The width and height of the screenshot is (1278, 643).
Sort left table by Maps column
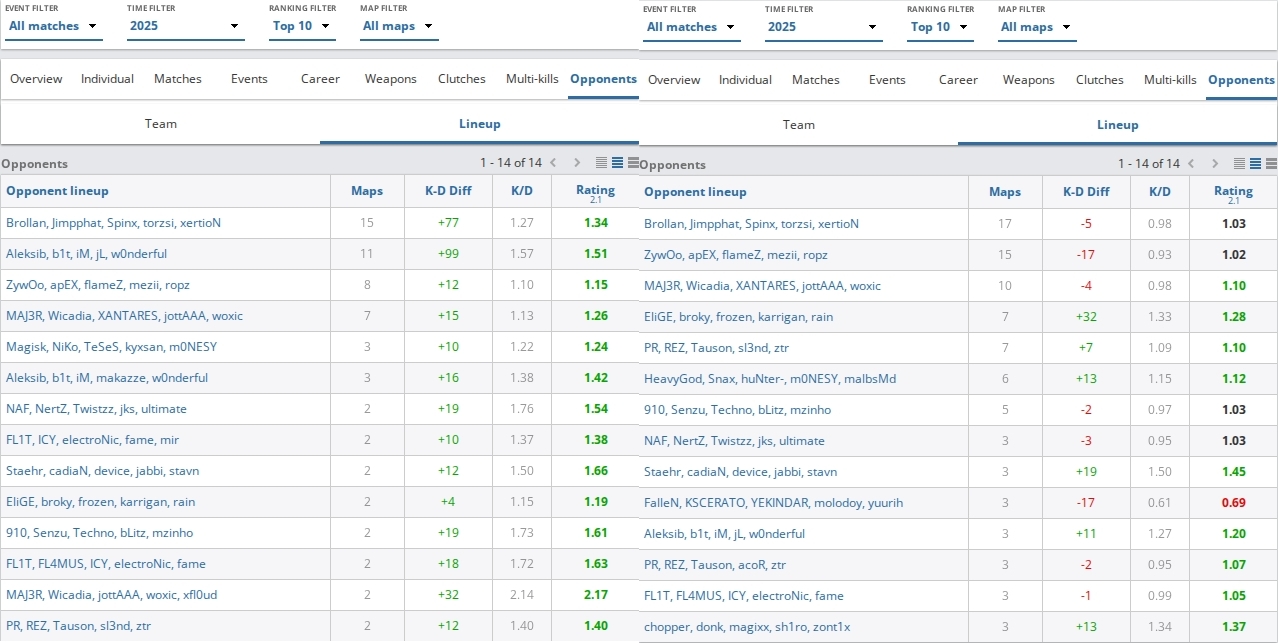(x=367, y=191)
